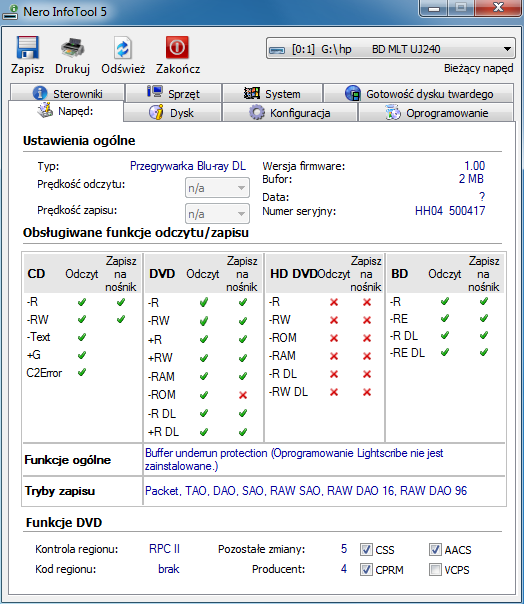524x604 pixels.
Task: Open the Konfiguracja tab
Action: (x=290, y=112)
